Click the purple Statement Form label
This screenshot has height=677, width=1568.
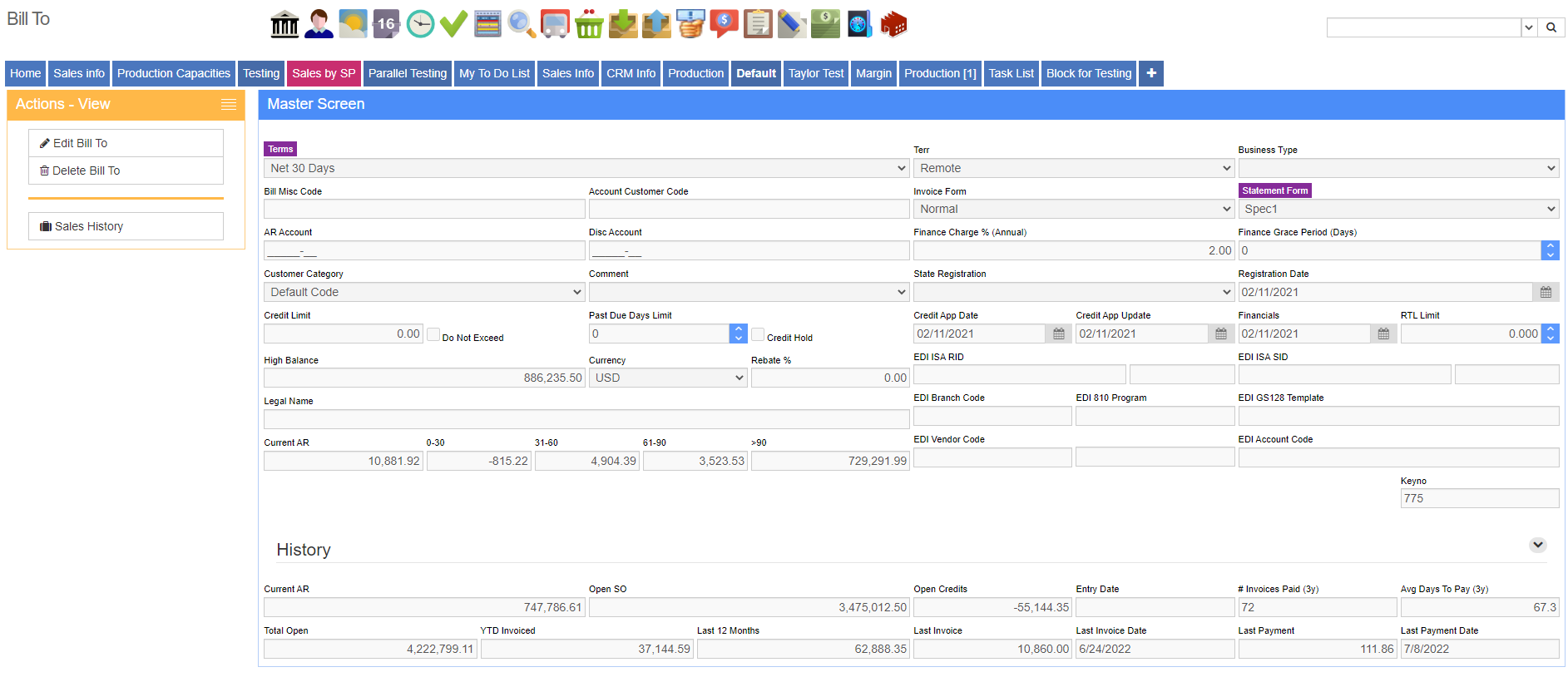click(x=1275, y=190)
